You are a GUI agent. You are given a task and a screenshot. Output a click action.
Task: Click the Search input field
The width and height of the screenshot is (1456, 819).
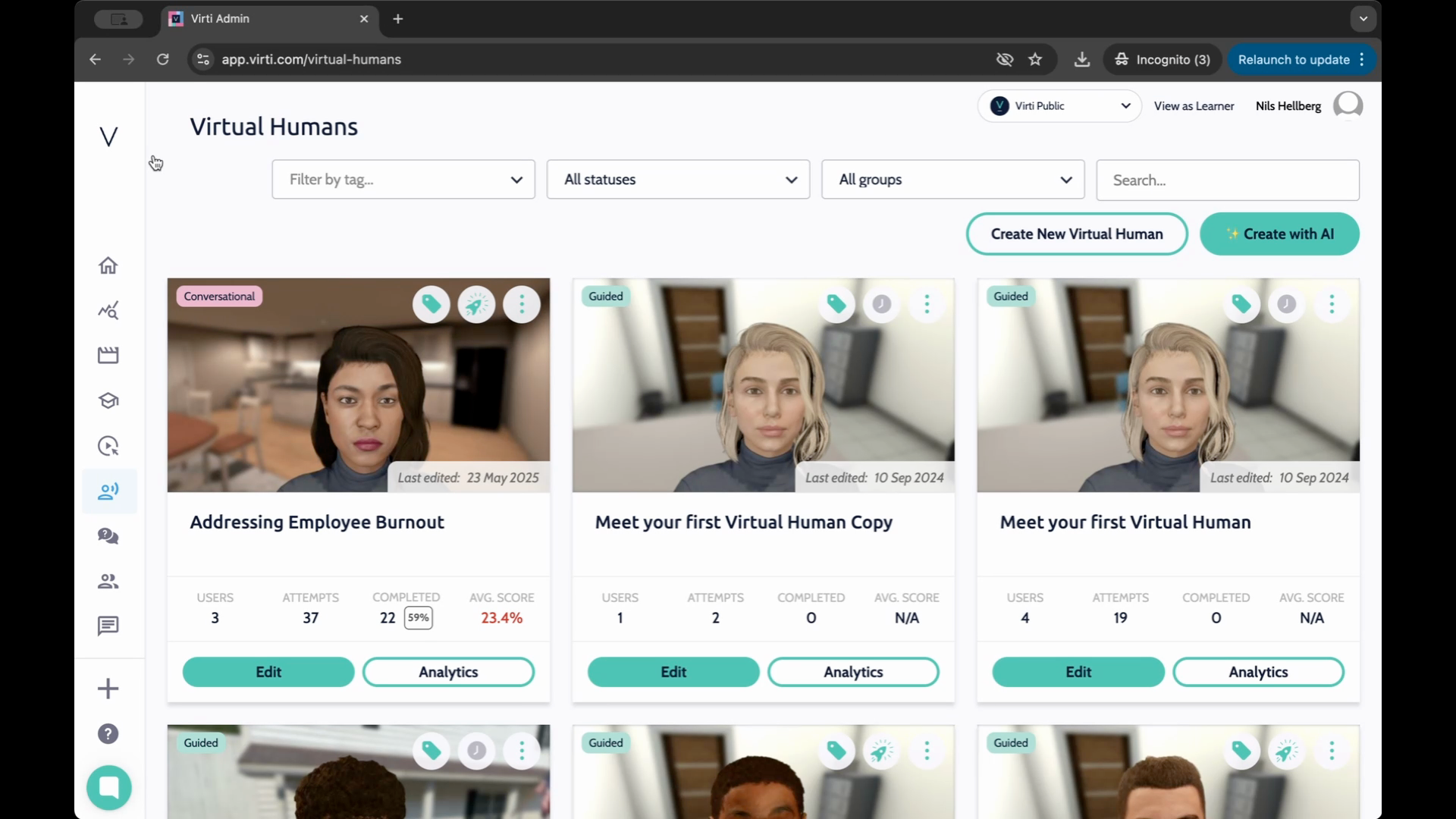tap(1227, 180)
